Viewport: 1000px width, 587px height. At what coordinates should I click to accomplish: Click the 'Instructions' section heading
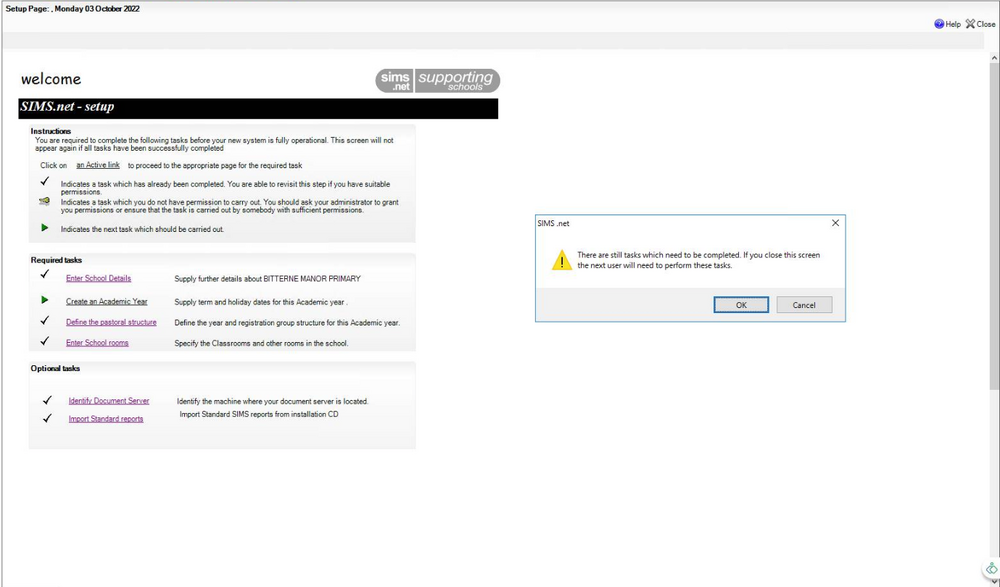pos(51,131)
